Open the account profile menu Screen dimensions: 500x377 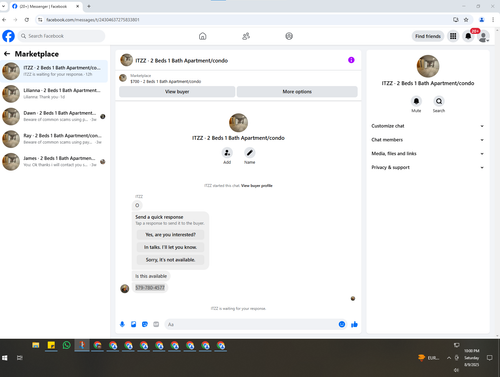pyautogui.click(x=483, y=36)
